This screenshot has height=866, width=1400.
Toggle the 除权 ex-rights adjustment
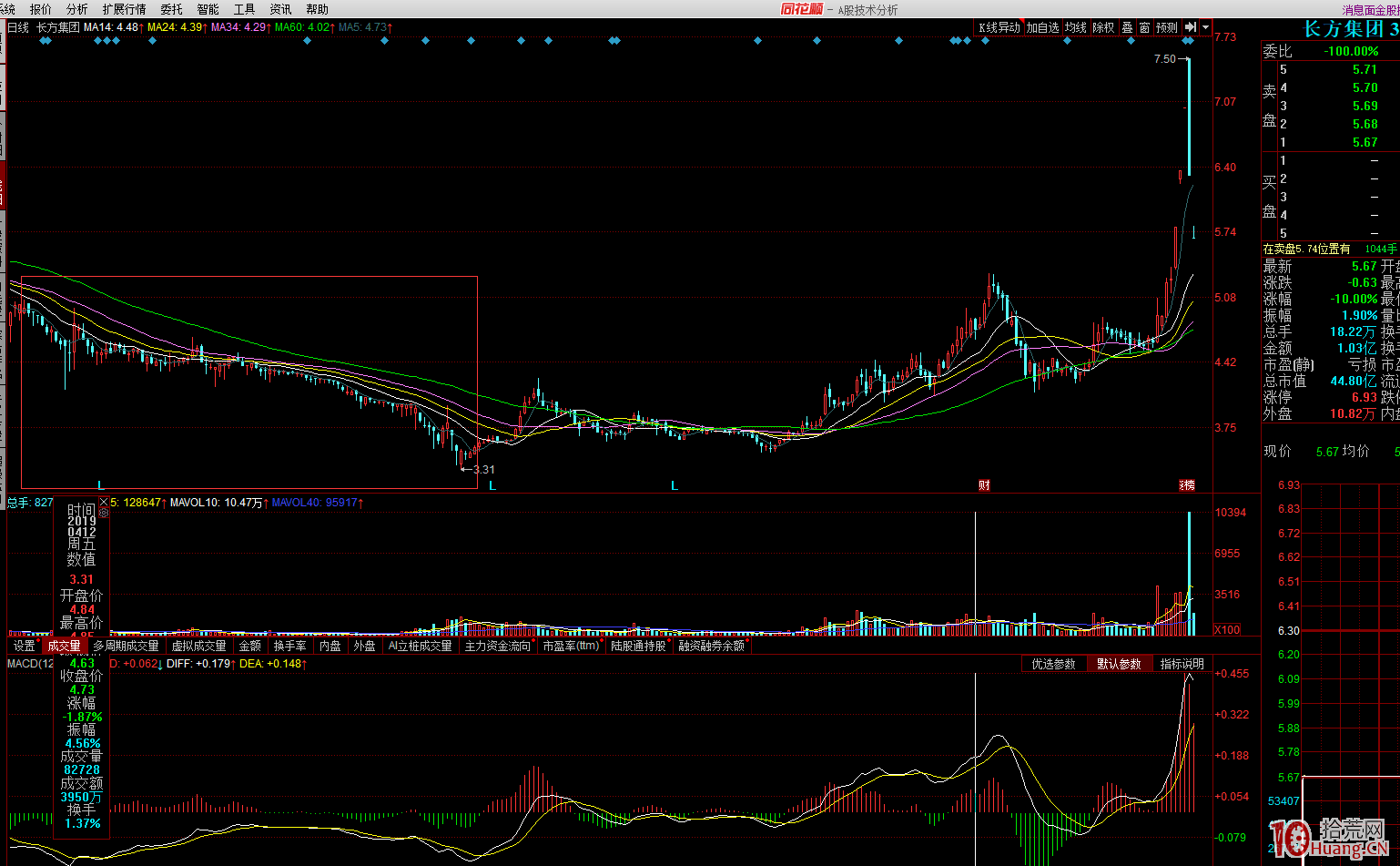tap(1103, 27)
